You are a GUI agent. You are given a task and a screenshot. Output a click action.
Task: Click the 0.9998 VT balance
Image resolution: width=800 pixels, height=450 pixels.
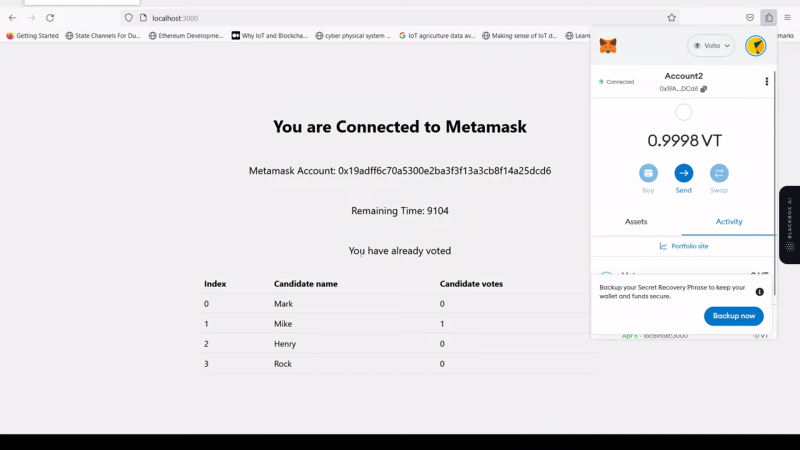coord(684,140)
